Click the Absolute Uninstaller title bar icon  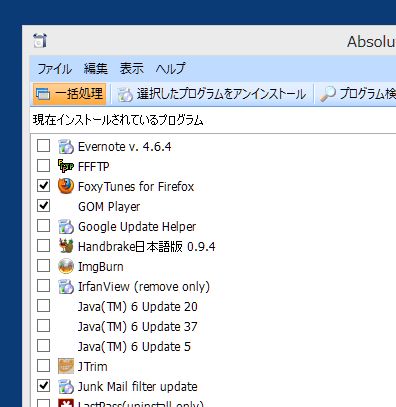pos(40,41)
